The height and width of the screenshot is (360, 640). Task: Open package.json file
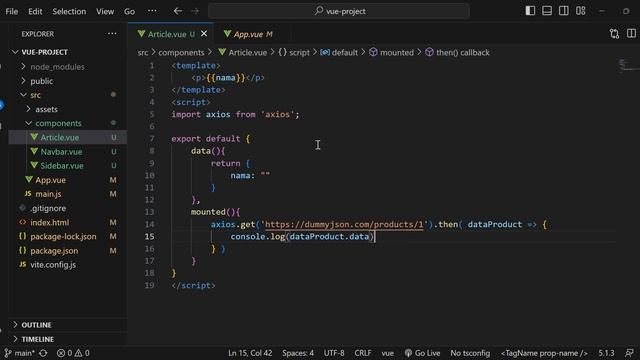coord(67,251)
